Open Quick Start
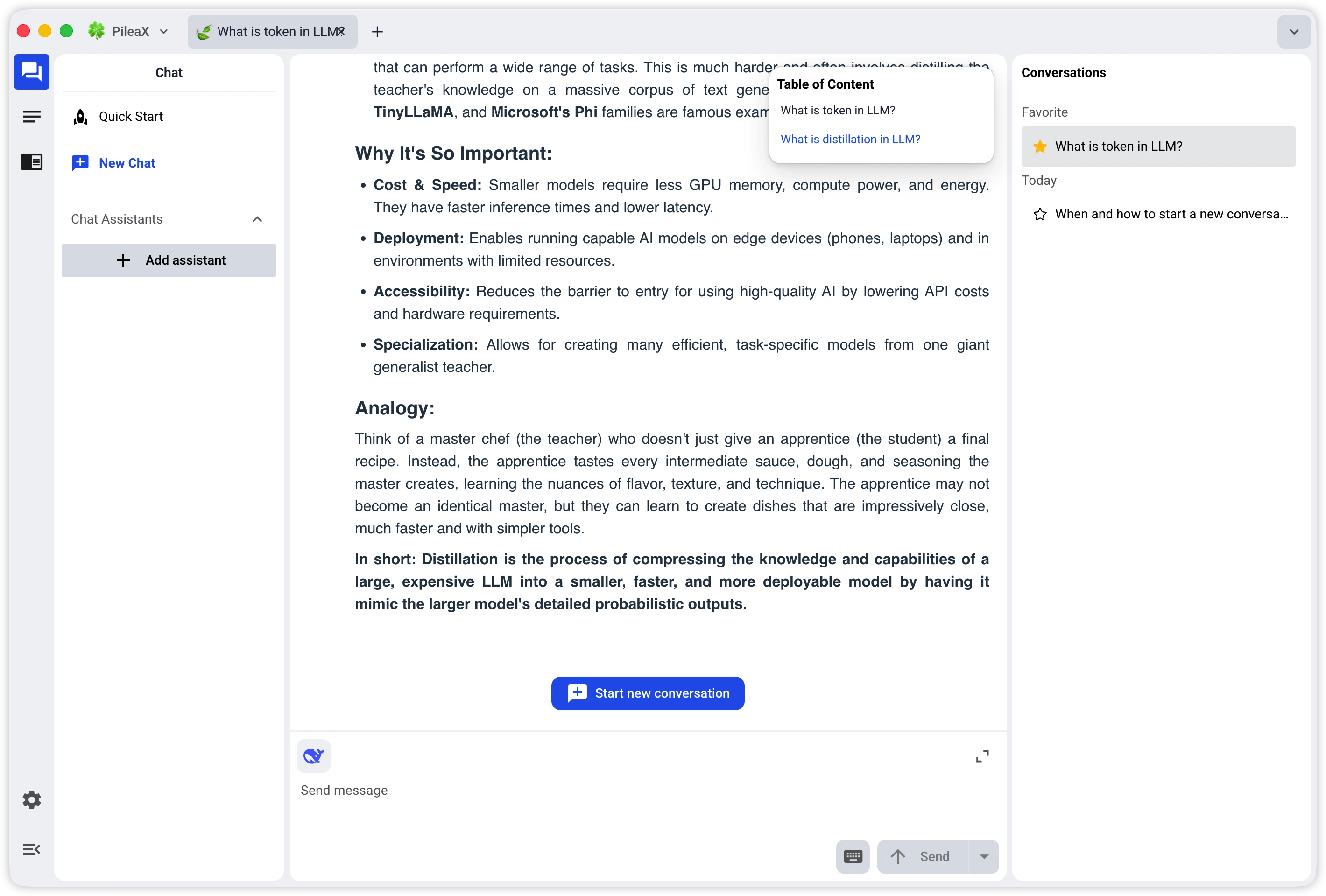Screen dimensions: 1326x896 (x=169, y=116)
